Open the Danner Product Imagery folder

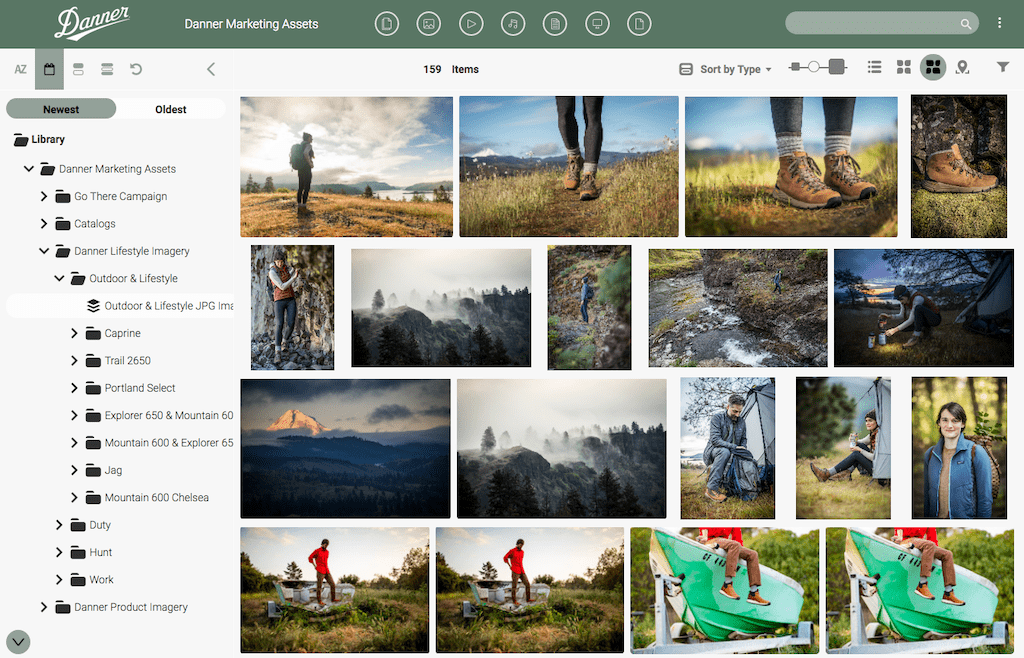(x=130, y=607)
